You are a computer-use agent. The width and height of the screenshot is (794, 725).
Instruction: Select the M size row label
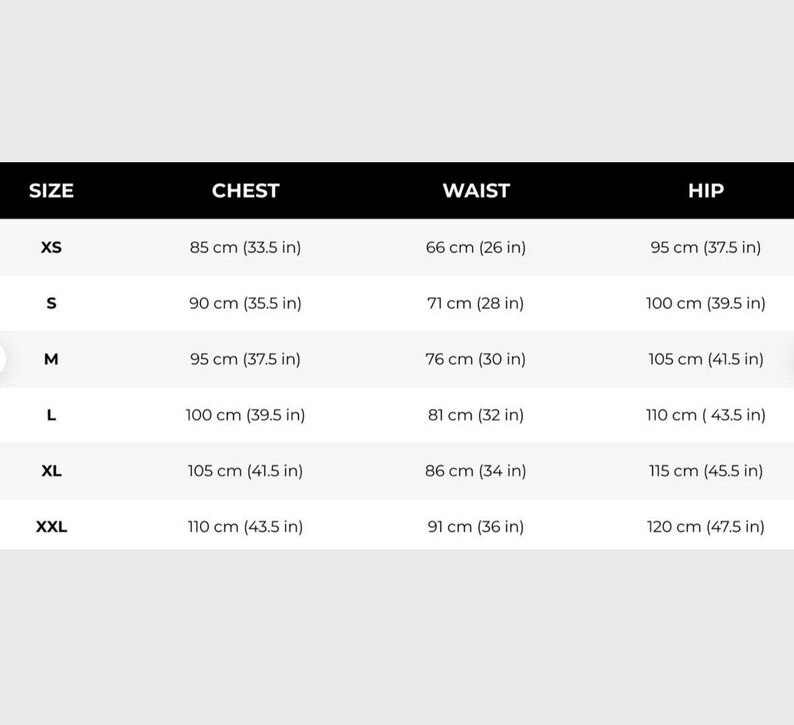coord(51,359)
